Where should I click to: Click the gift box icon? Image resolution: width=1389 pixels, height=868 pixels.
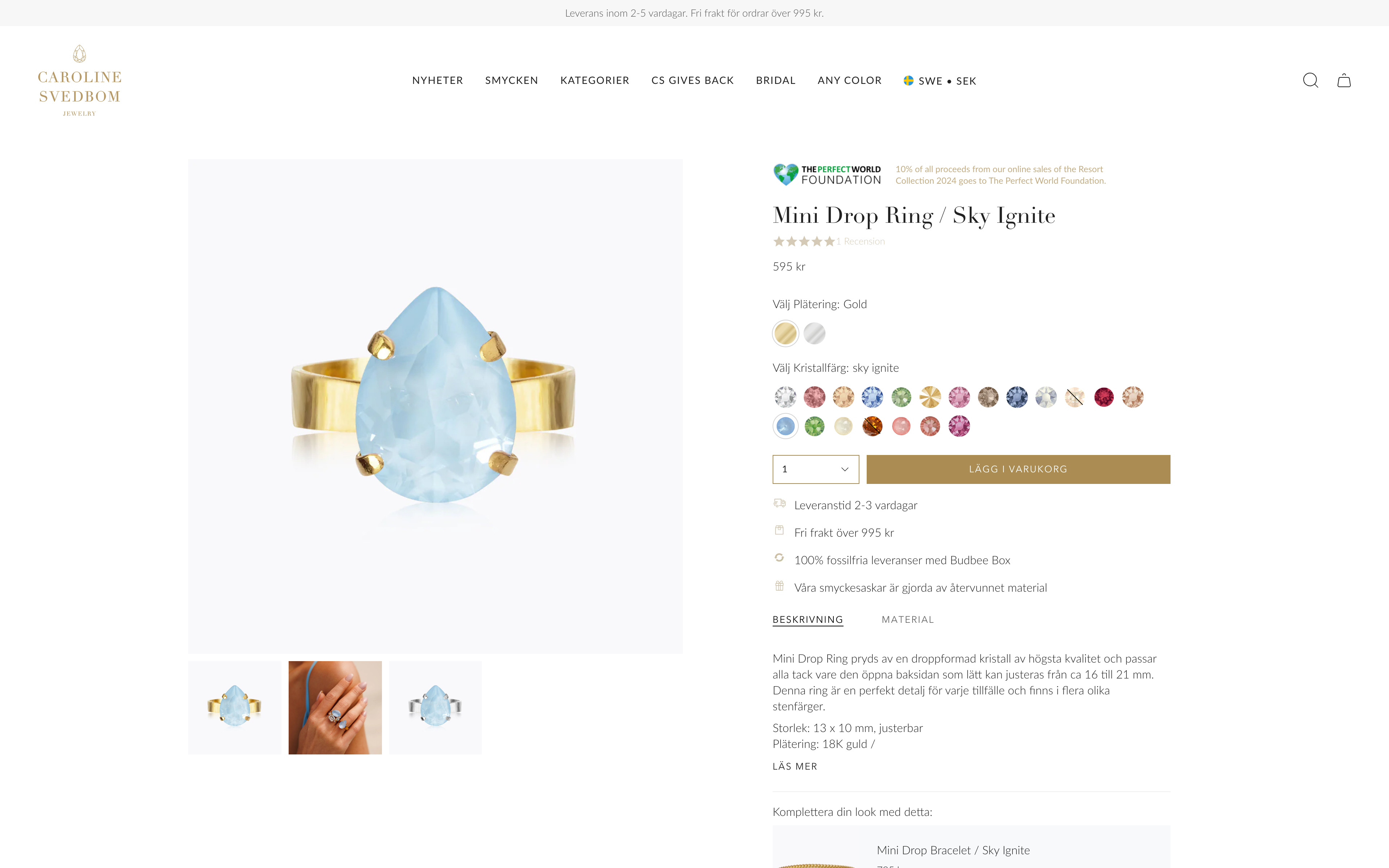click(780, 586)
